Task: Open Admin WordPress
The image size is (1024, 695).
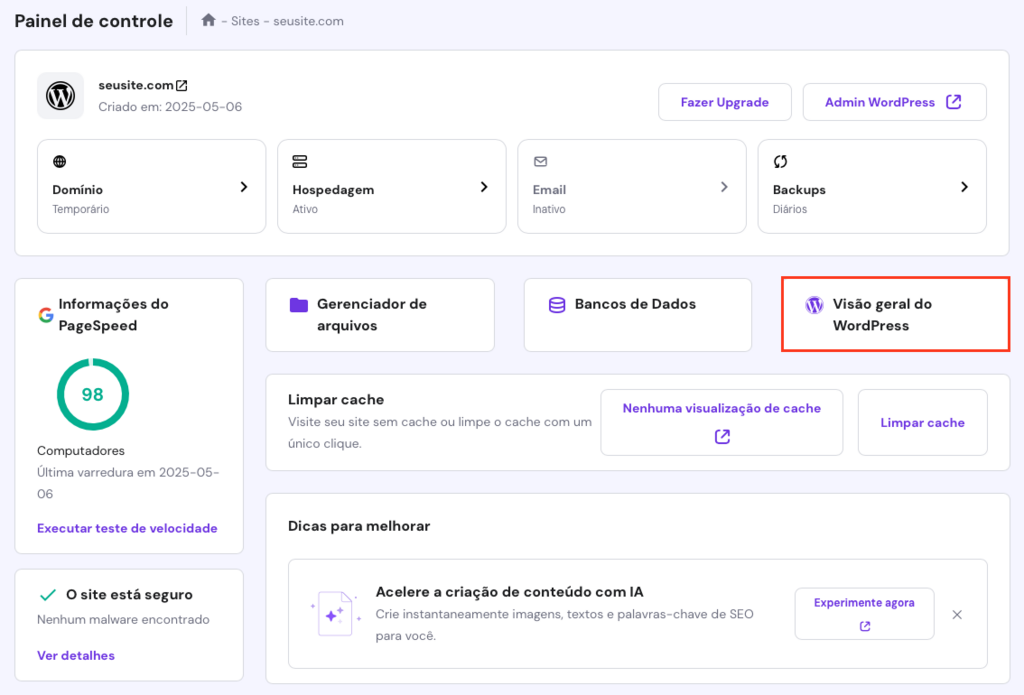Action: [894, 101]
